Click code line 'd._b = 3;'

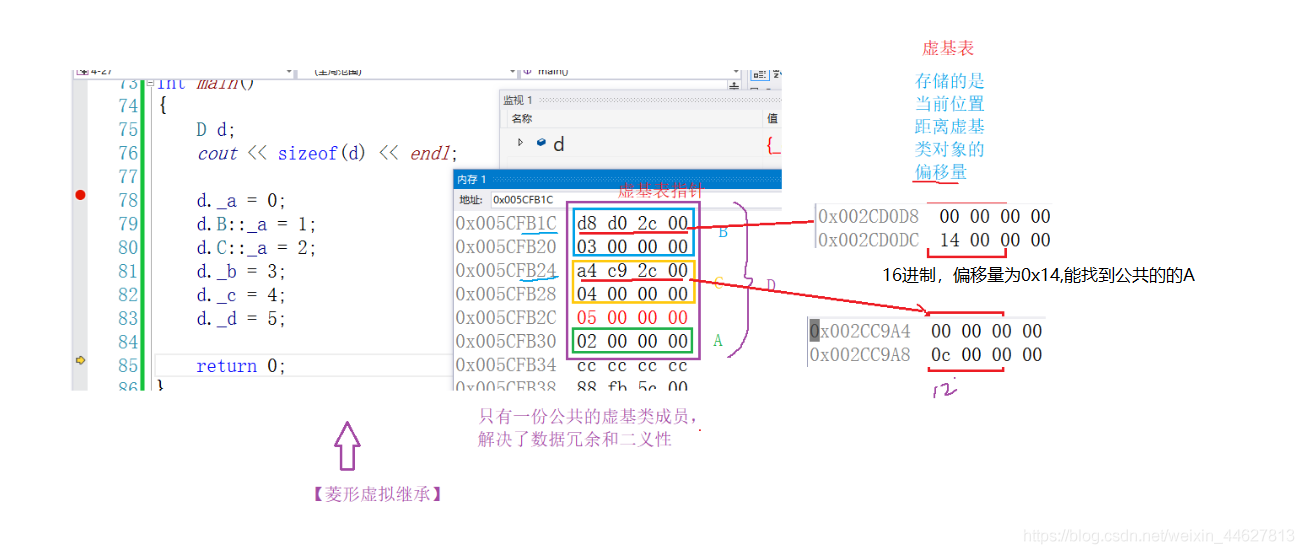(241, 272)
